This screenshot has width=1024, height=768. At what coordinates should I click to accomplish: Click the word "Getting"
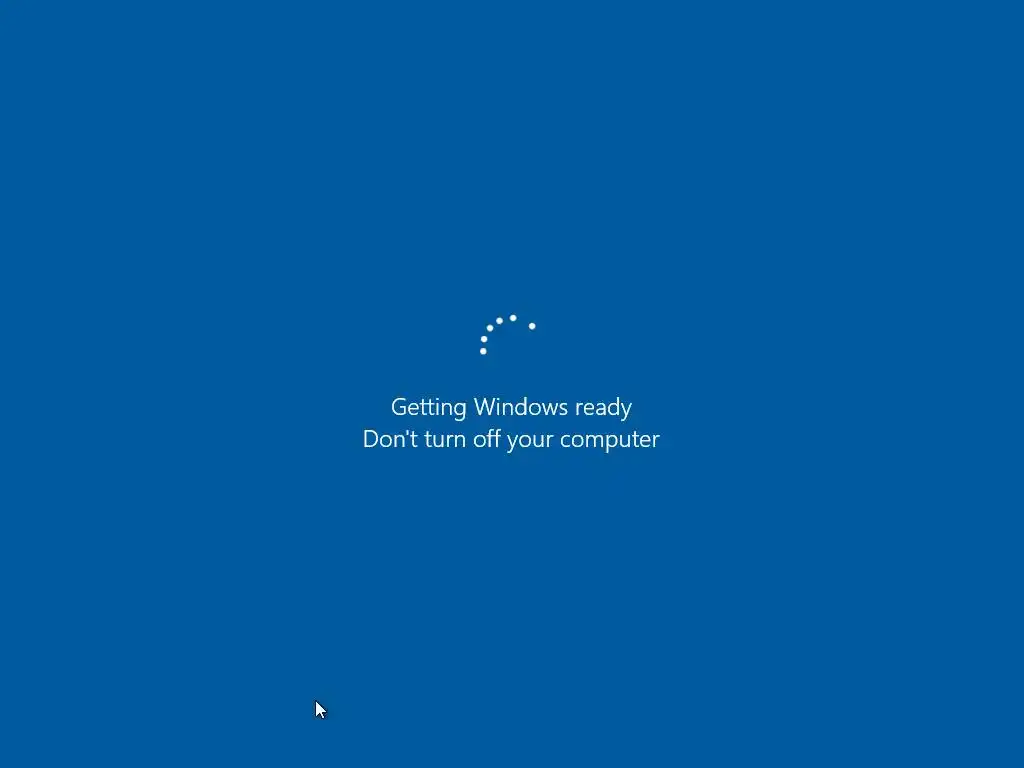click(x=428, y=408)
